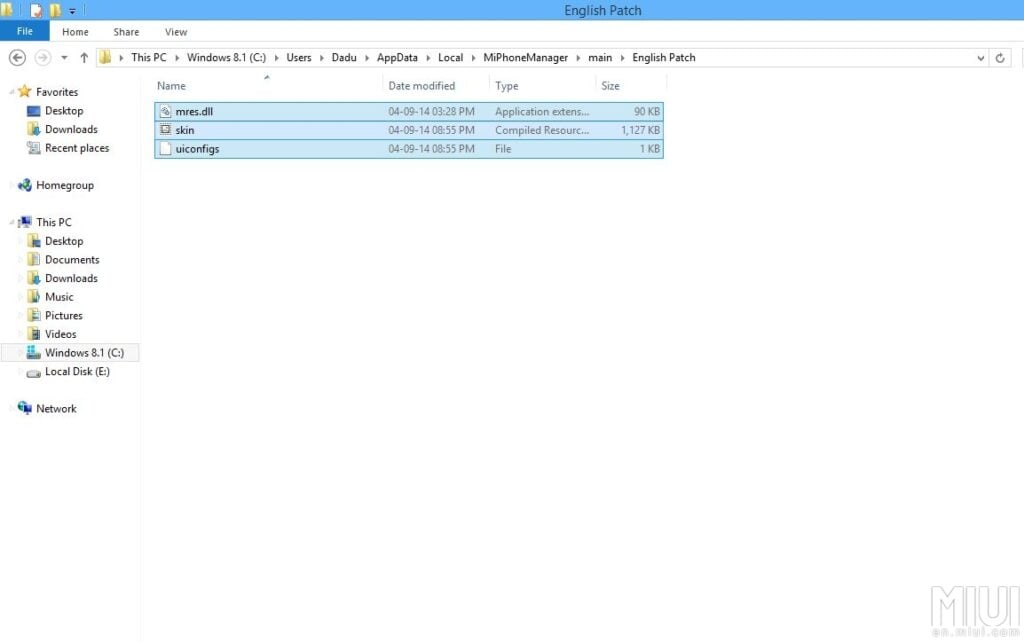Open the File tab
The width and height of the screenshot is (1024, 643).
[x=25, y=31]
